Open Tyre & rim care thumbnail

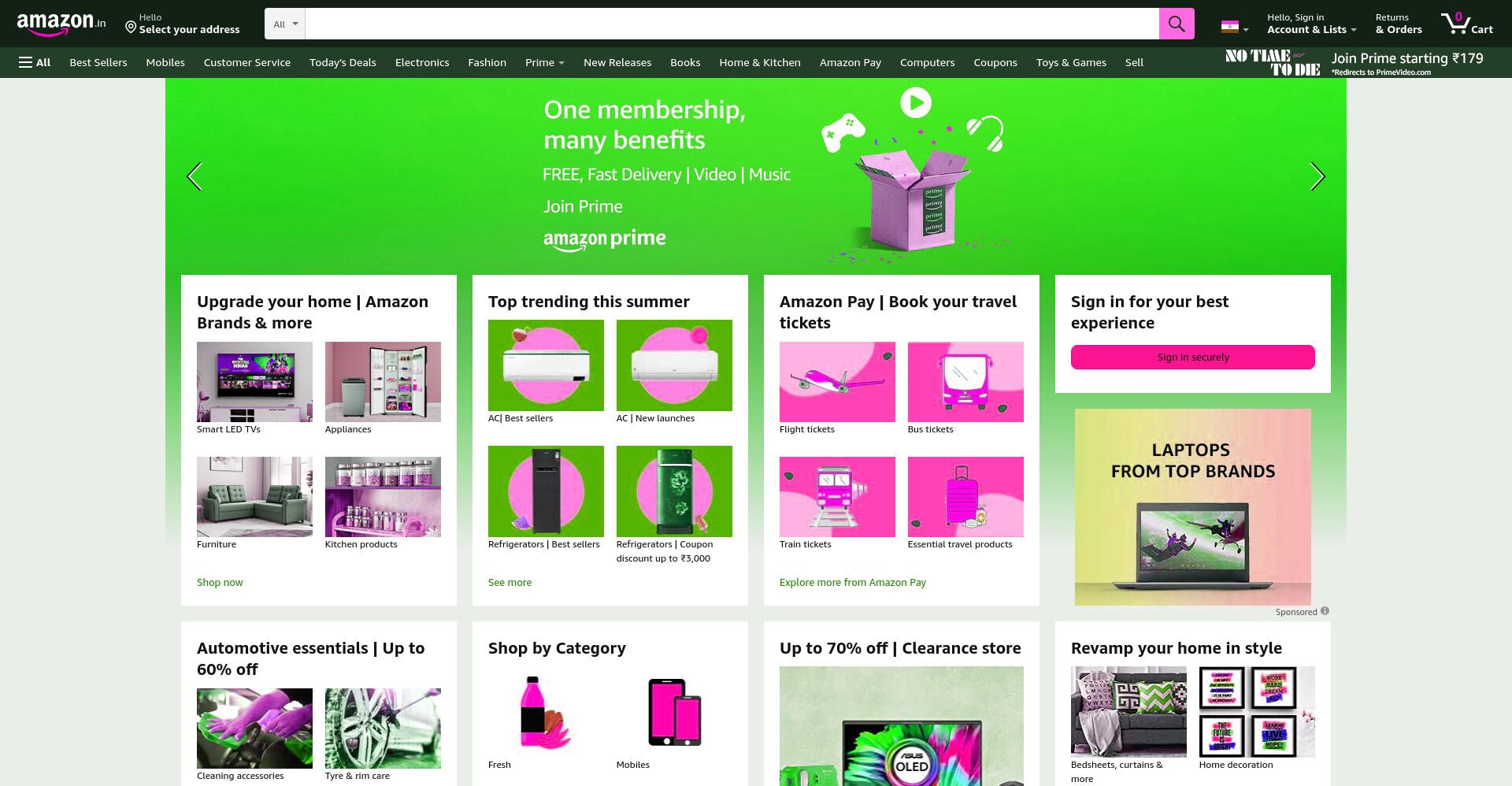point(383,729)
